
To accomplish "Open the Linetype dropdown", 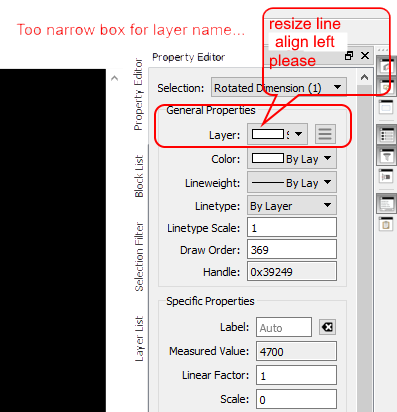I will click(x=292, y=206).
